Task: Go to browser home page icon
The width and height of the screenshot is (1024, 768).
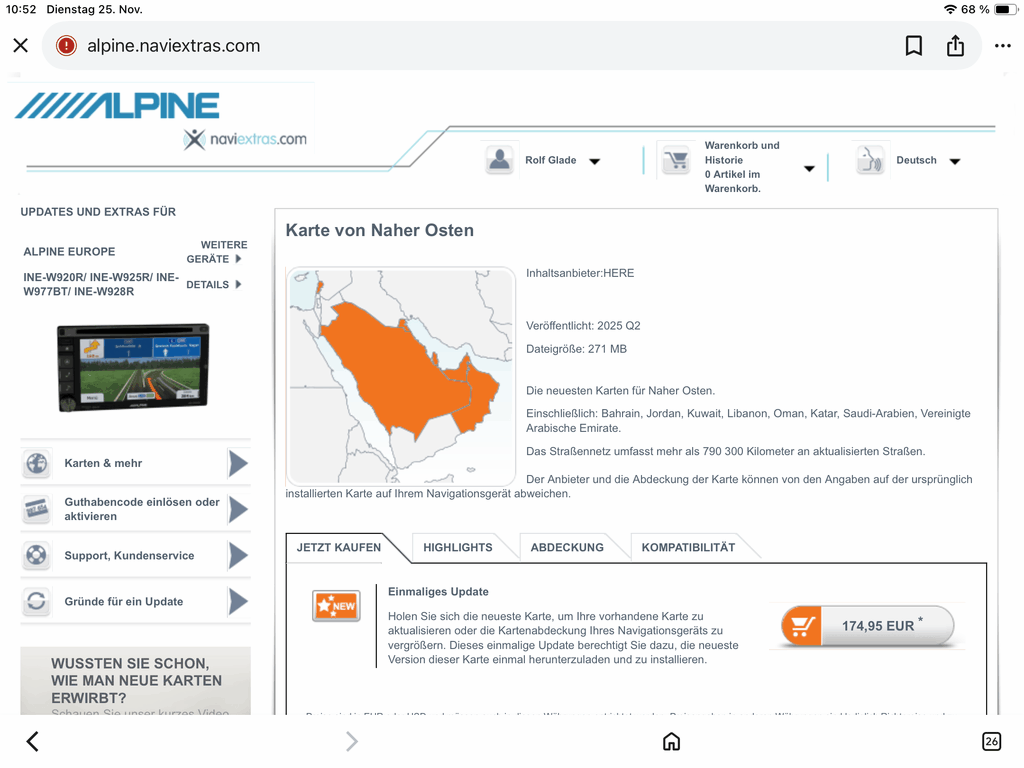Action: click(672, 741)
